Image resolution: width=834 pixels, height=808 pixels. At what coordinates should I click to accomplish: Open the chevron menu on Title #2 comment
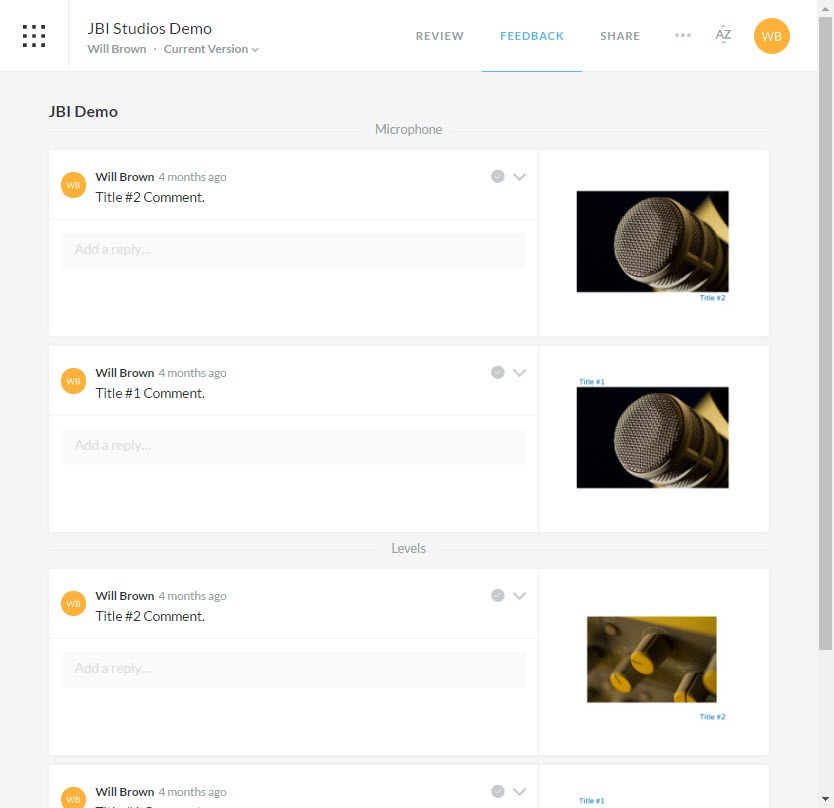519,176
